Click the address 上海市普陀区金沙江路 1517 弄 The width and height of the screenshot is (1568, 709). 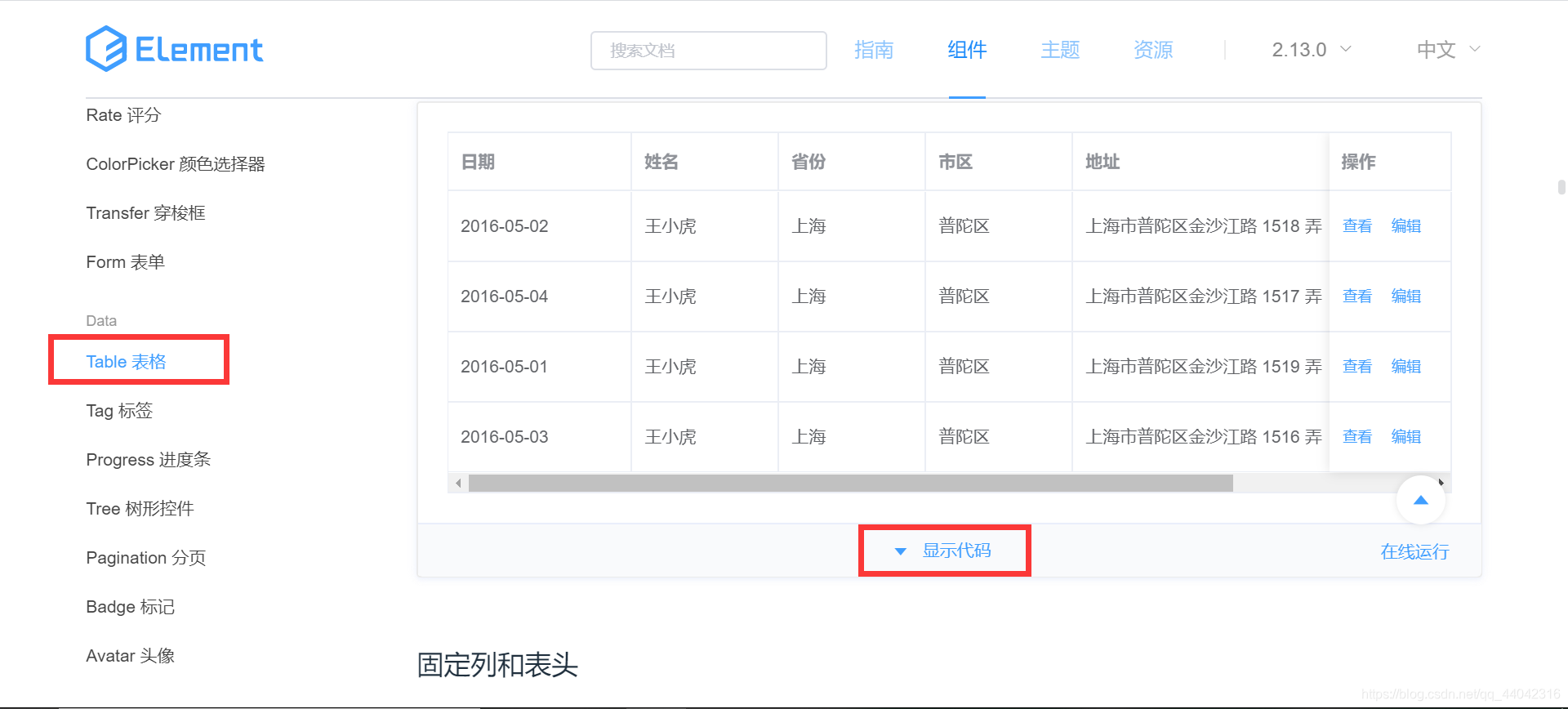(1204, 297)
